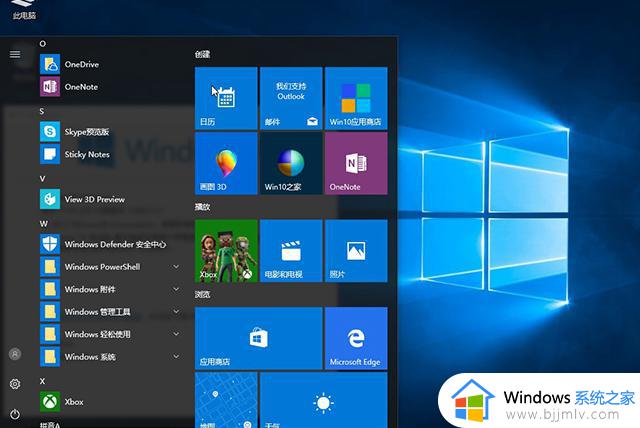
Task: Open View 3D Preview app
Action: tap(110, 199)
